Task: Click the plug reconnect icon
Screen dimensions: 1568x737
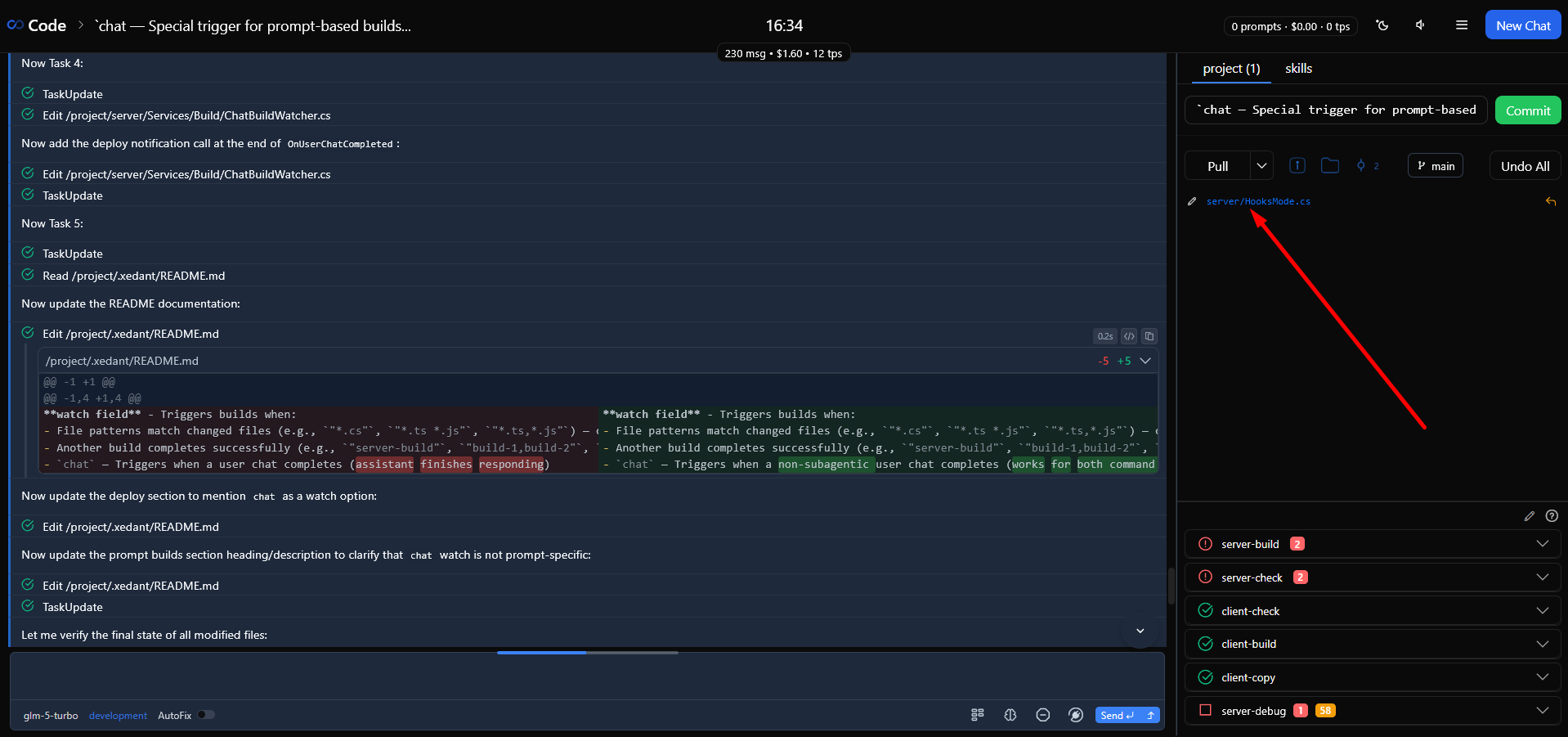Action: coord(1076,715)
